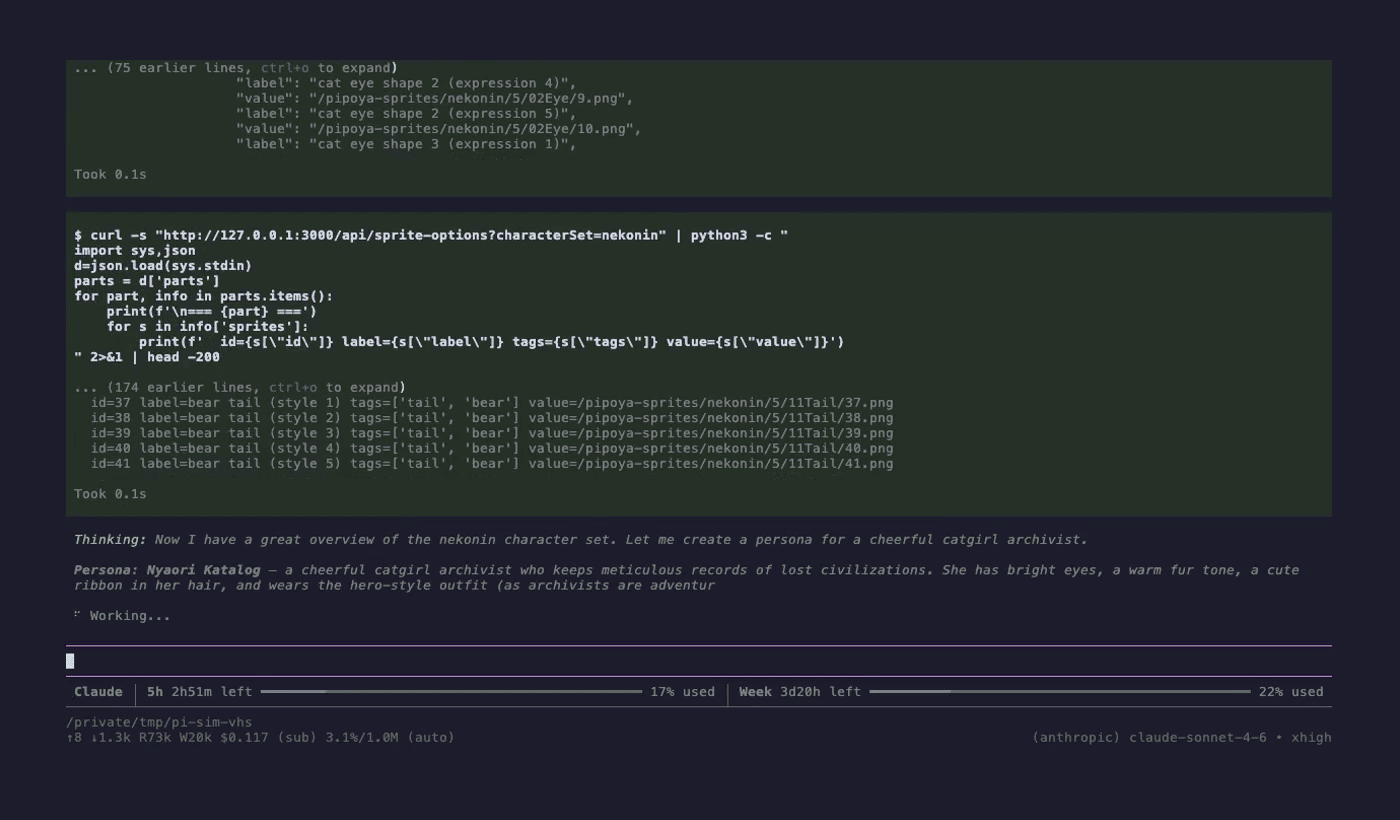Click the token stats line with $0.117
Image resolution: width=1400 pixels, height=820 pixels.
click(x=260, y=737)
